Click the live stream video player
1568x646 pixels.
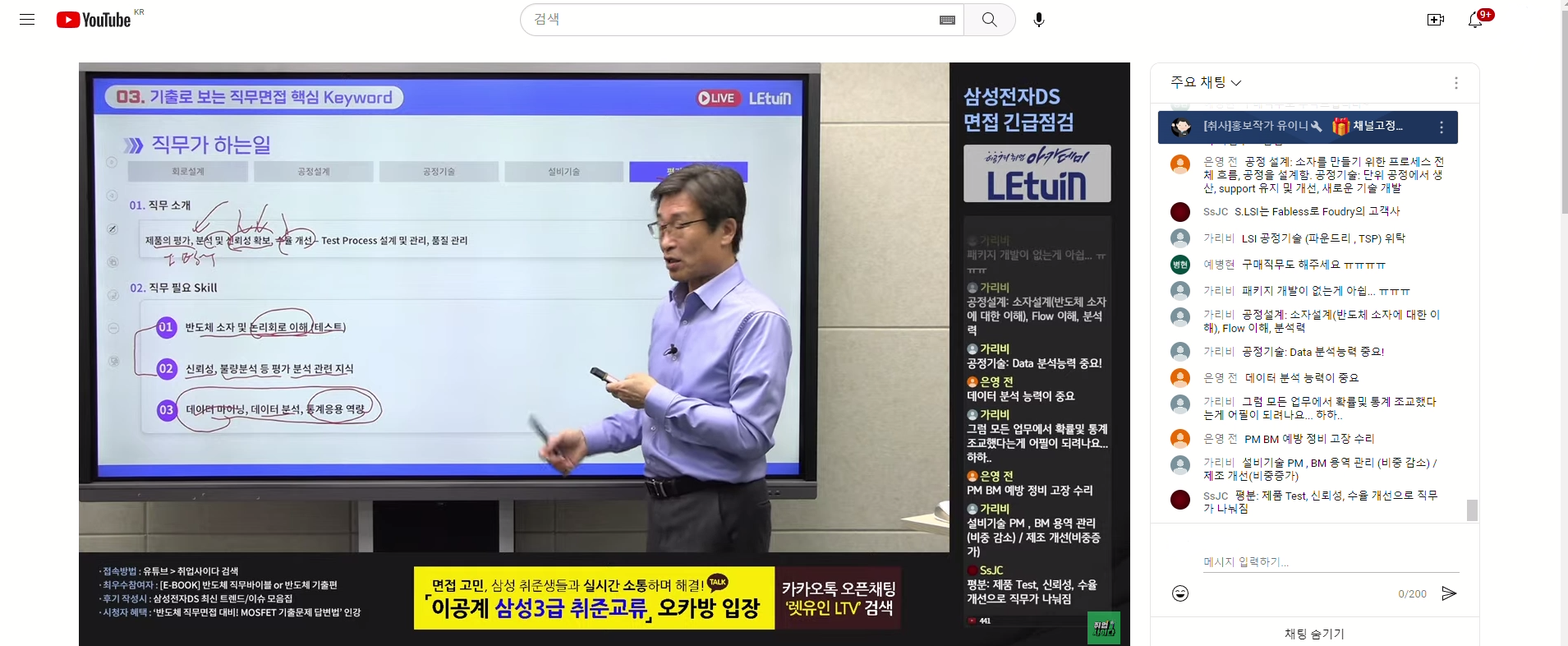605,353
